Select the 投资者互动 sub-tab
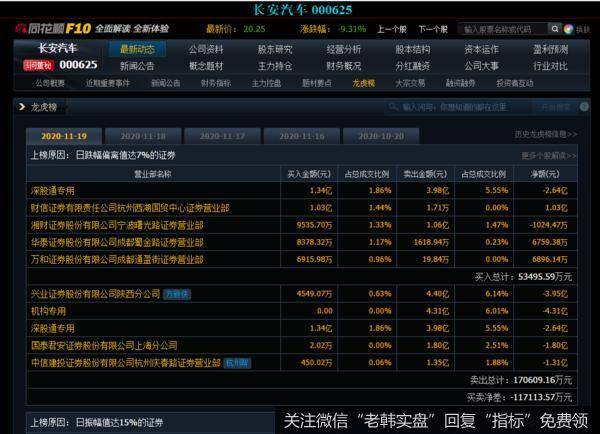Screen dimensions: 600x434 515,83
